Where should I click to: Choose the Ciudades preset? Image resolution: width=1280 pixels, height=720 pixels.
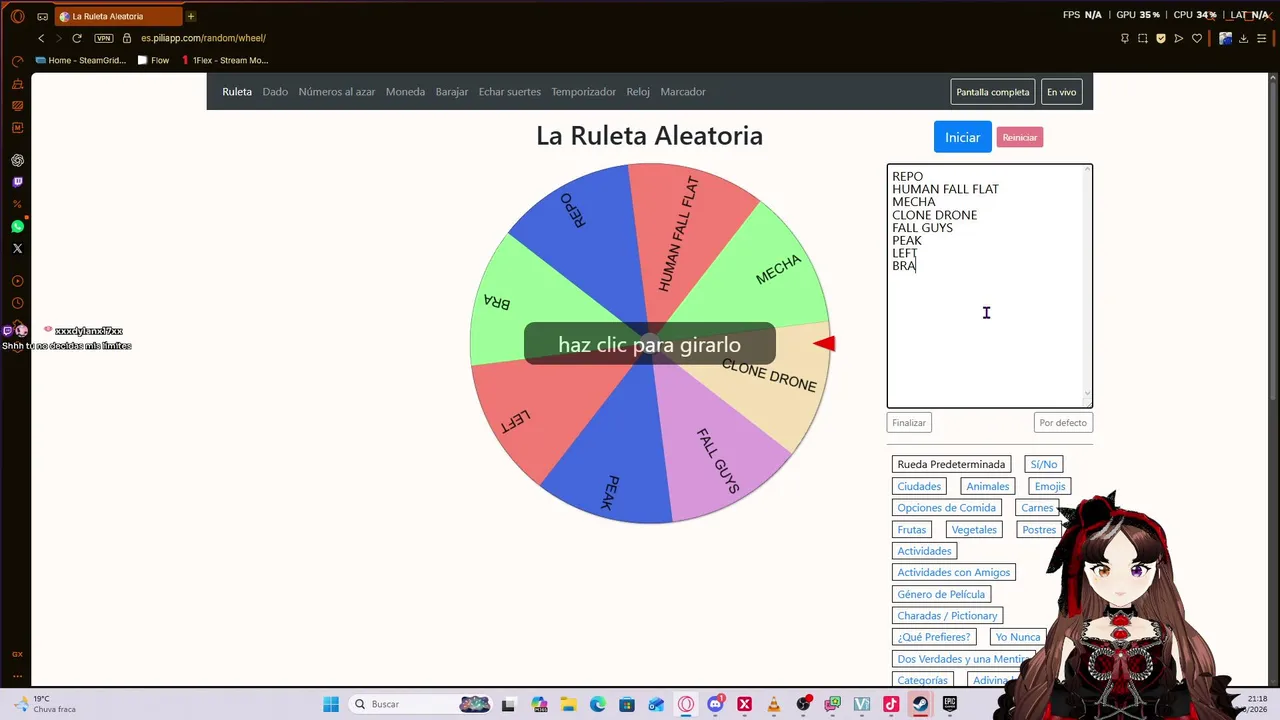tap(919, 486)
